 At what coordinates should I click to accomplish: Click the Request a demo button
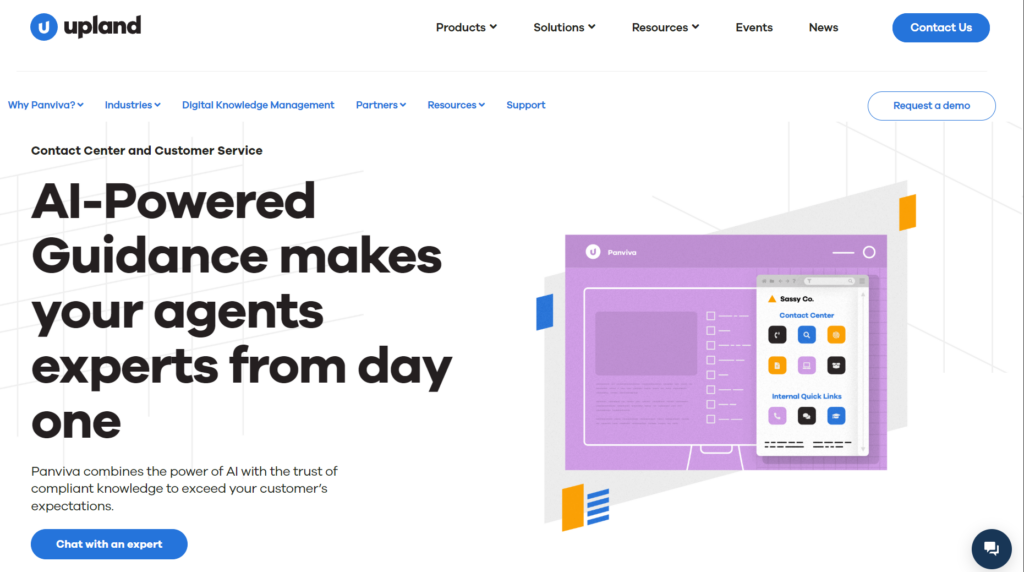[931, 106]
